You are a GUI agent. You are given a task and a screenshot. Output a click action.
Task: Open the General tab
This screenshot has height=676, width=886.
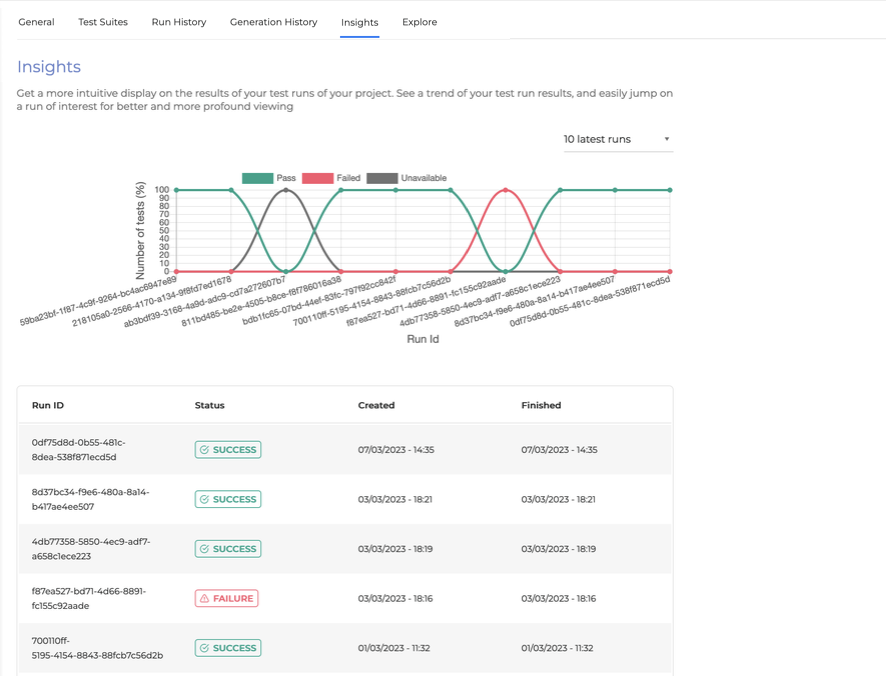coord(36,22)
